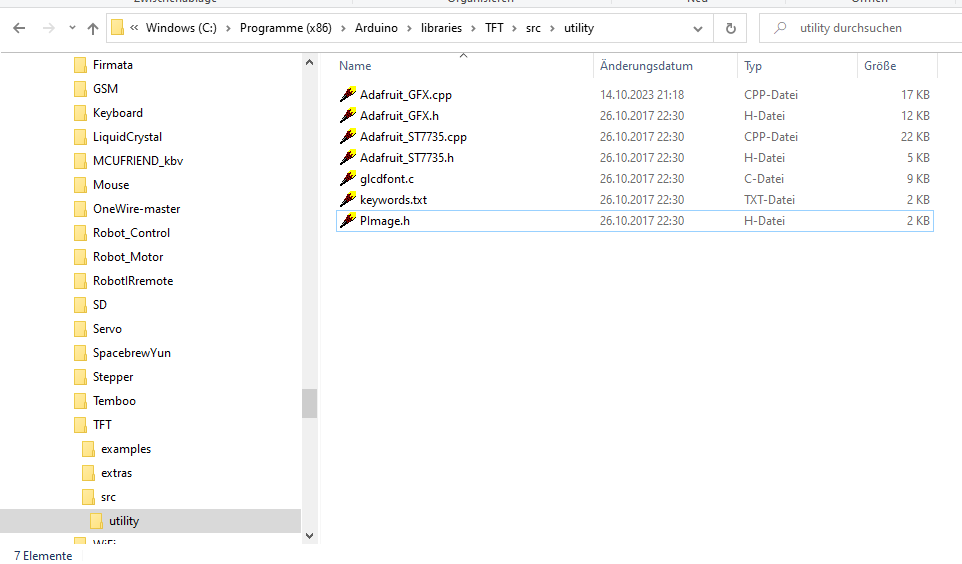Screen dimensions: 962x564
Task: Select the SD folder icon in tree
Action: pyautogui.click(x=80, y=305)
